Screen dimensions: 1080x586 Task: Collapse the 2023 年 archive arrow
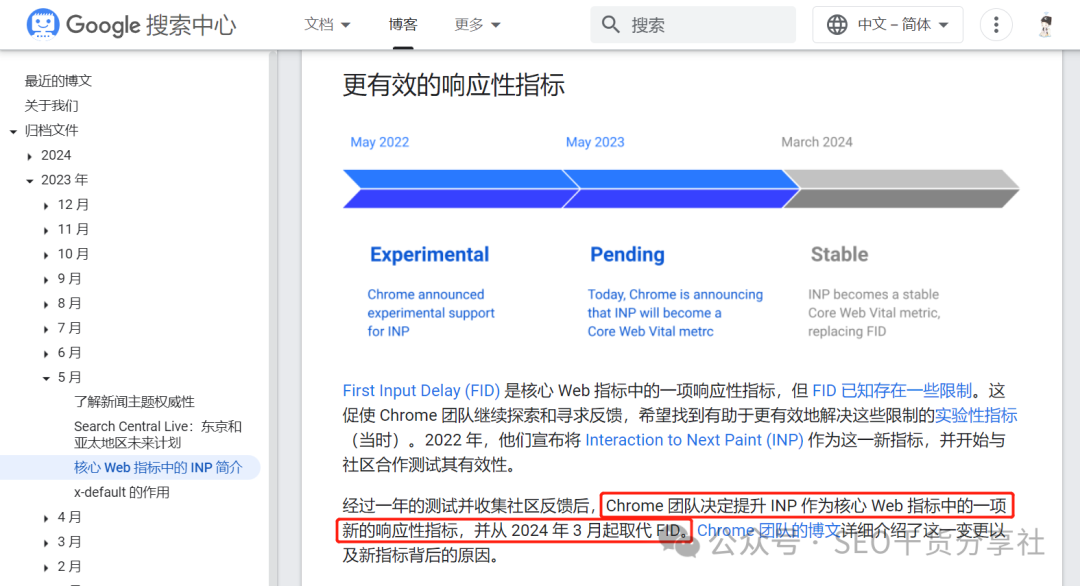tap(30, 180)
